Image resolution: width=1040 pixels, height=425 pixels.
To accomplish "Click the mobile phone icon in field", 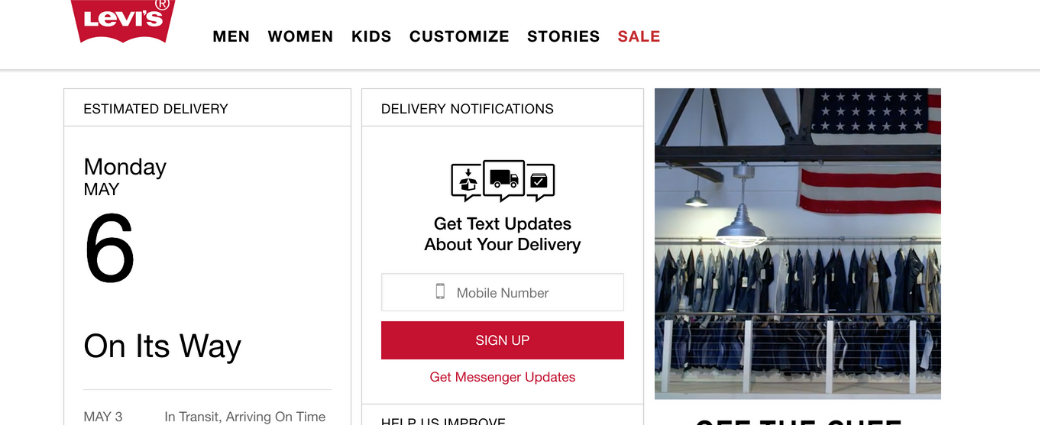I will (440, 292).
